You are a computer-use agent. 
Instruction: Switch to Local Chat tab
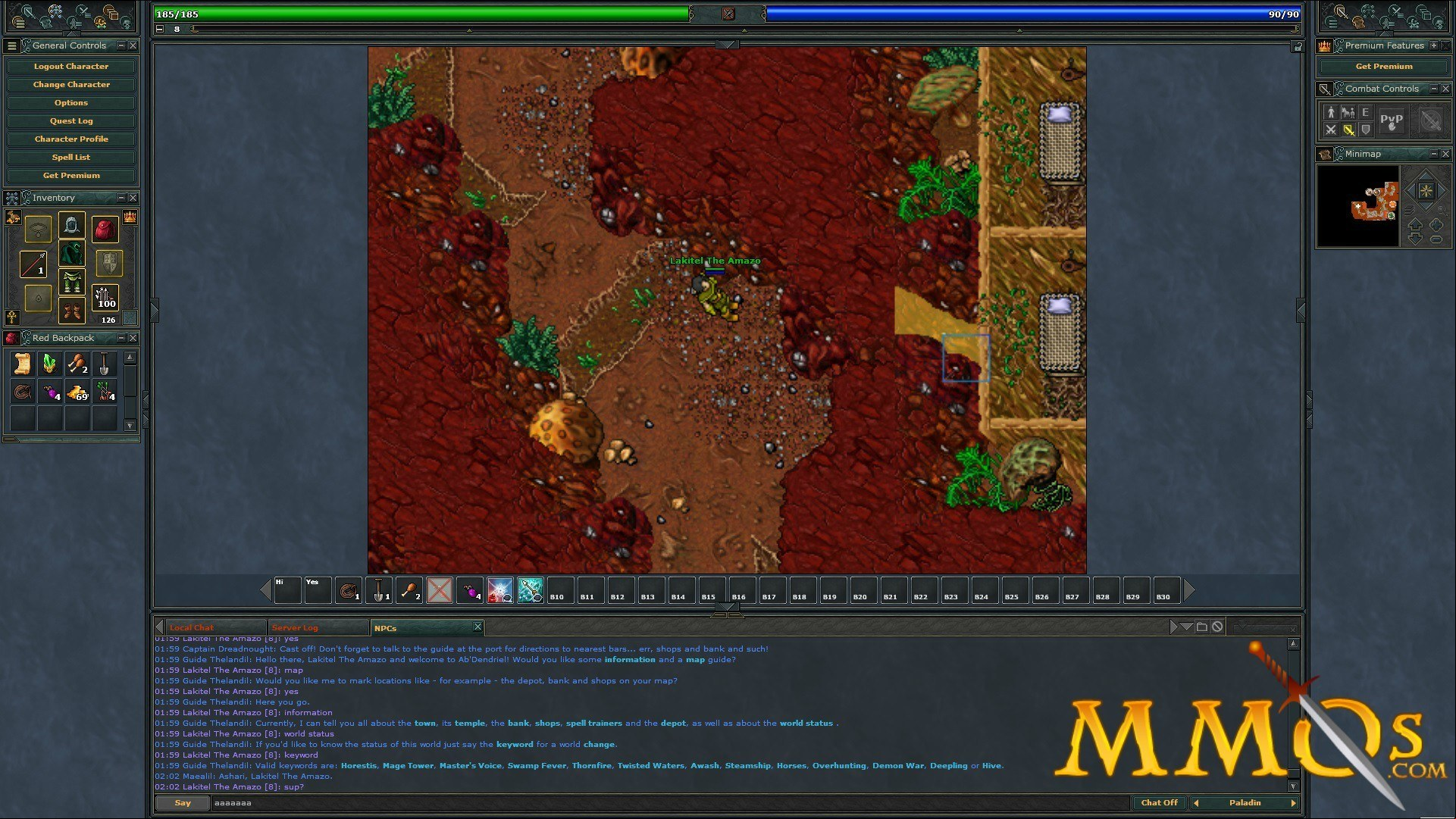(x=216, y=627)
